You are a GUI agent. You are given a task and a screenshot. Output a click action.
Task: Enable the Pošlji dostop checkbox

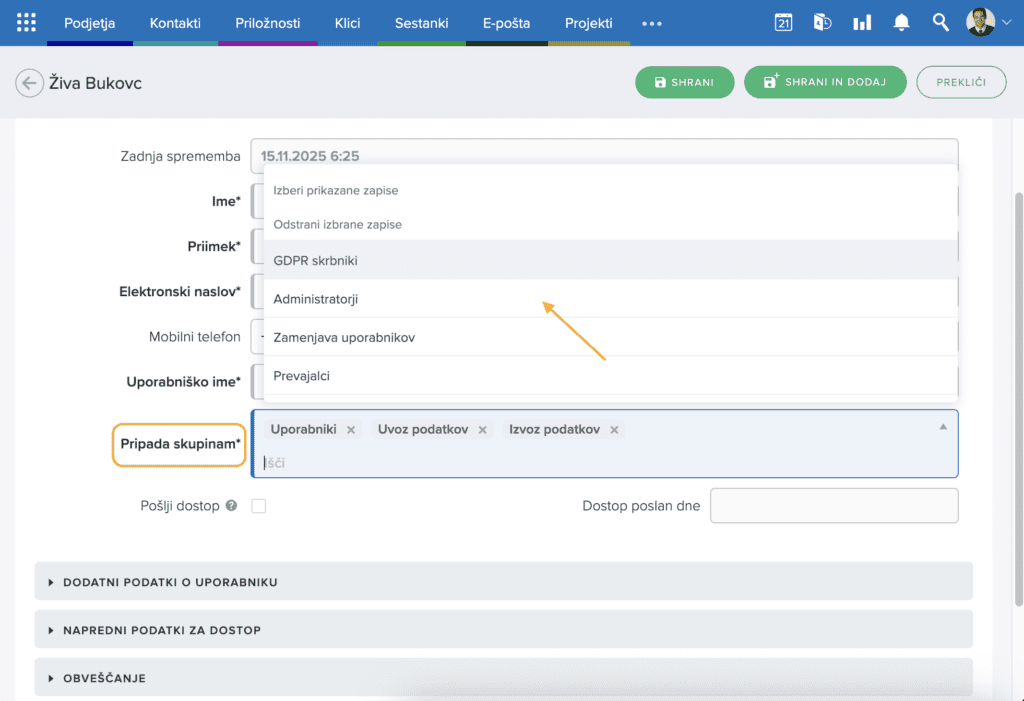click(x=259, y=506)
